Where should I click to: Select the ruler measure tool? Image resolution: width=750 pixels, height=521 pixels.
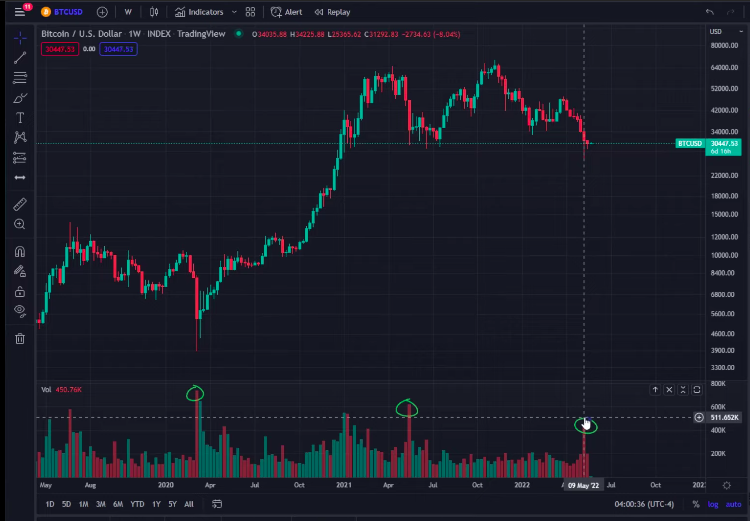[20, 204]
